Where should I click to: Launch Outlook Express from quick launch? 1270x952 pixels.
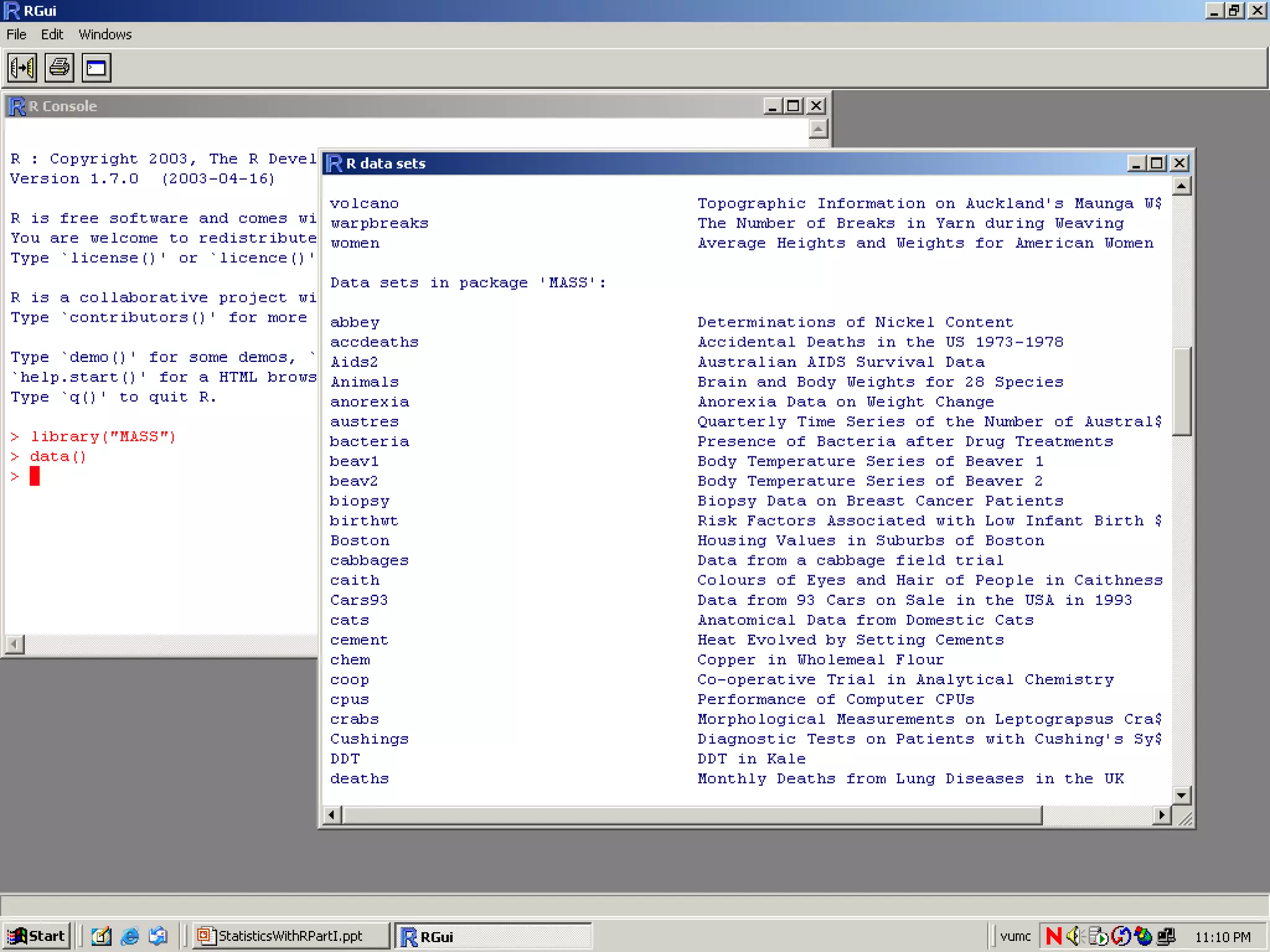click(159, 936)
